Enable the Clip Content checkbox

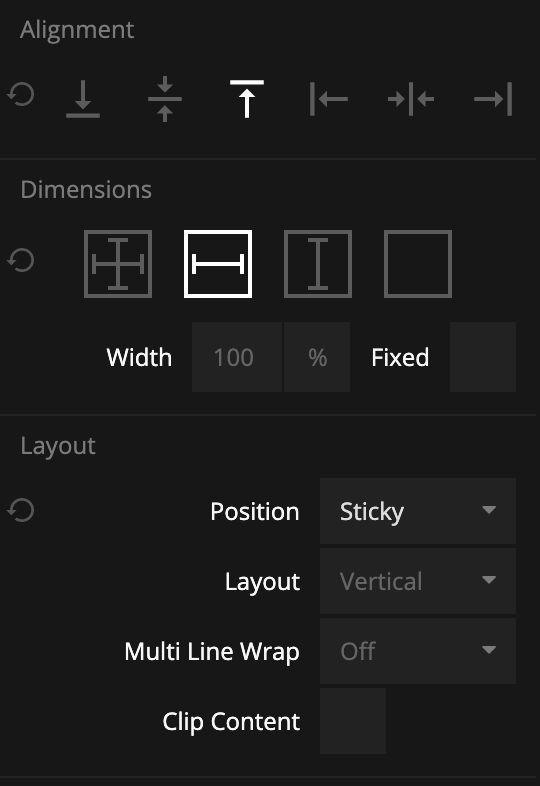click(353, 721)
